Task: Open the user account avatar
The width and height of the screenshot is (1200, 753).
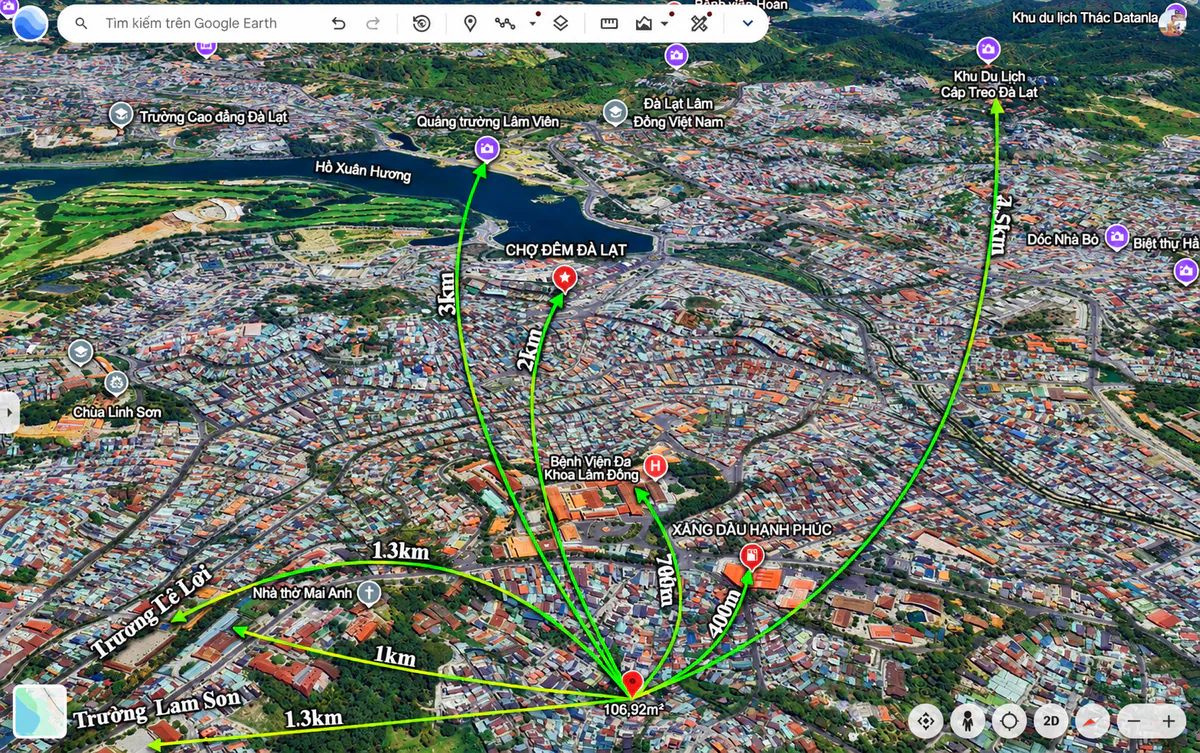Action: (x=1173, y=21)
